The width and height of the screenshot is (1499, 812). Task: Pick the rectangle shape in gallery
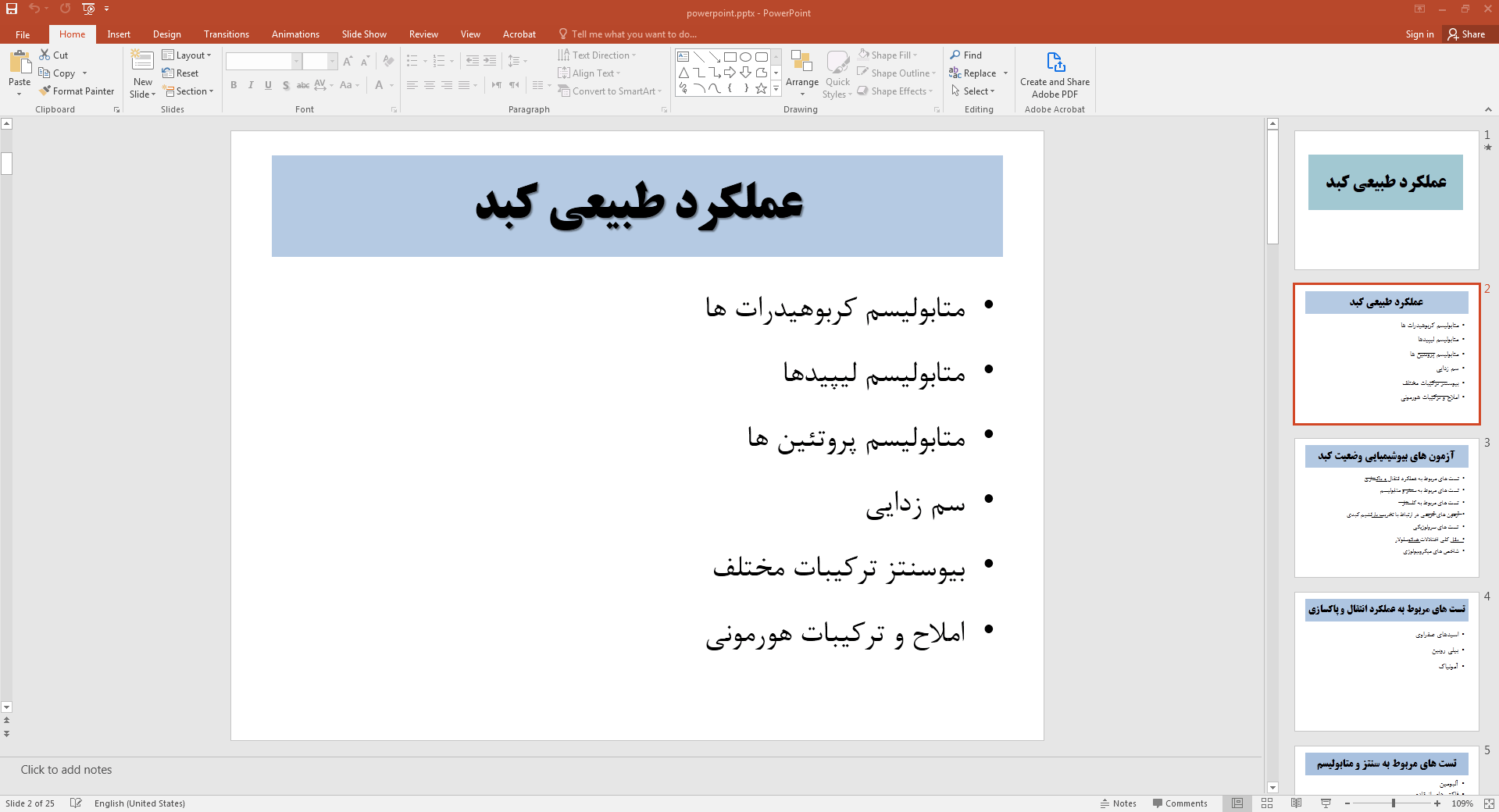point(730,57)
